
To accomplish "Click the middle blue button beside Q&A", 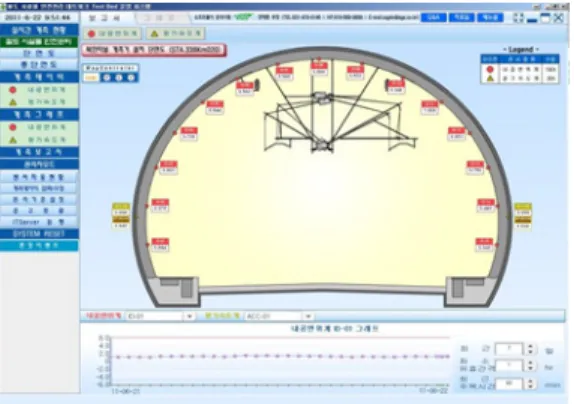I will pyautogui.click(x=462, y=18).
